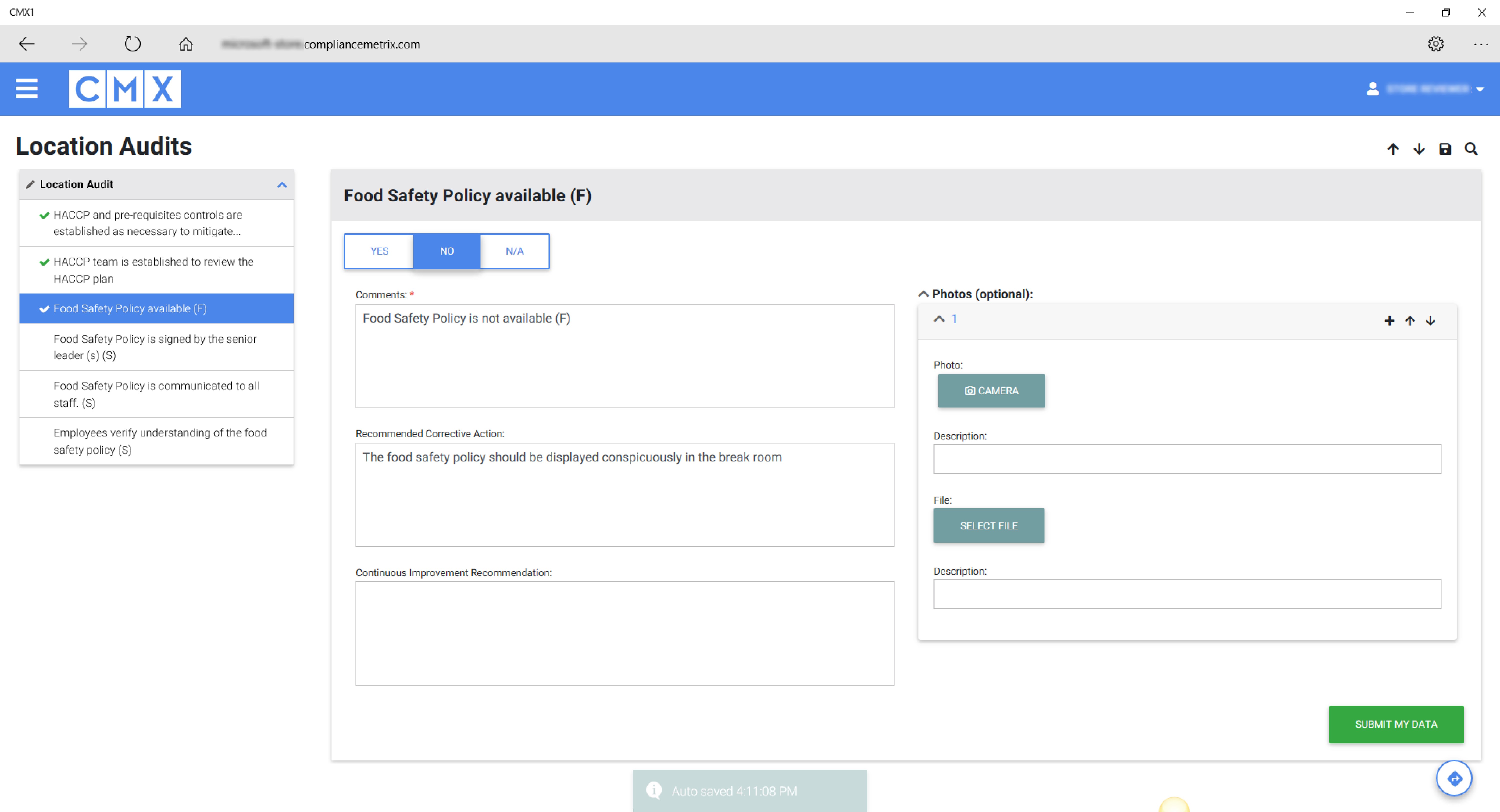Viewport: 1500px width, 812px height.
Task: Click the address bar URL
Action: click(x=321, y=44)
